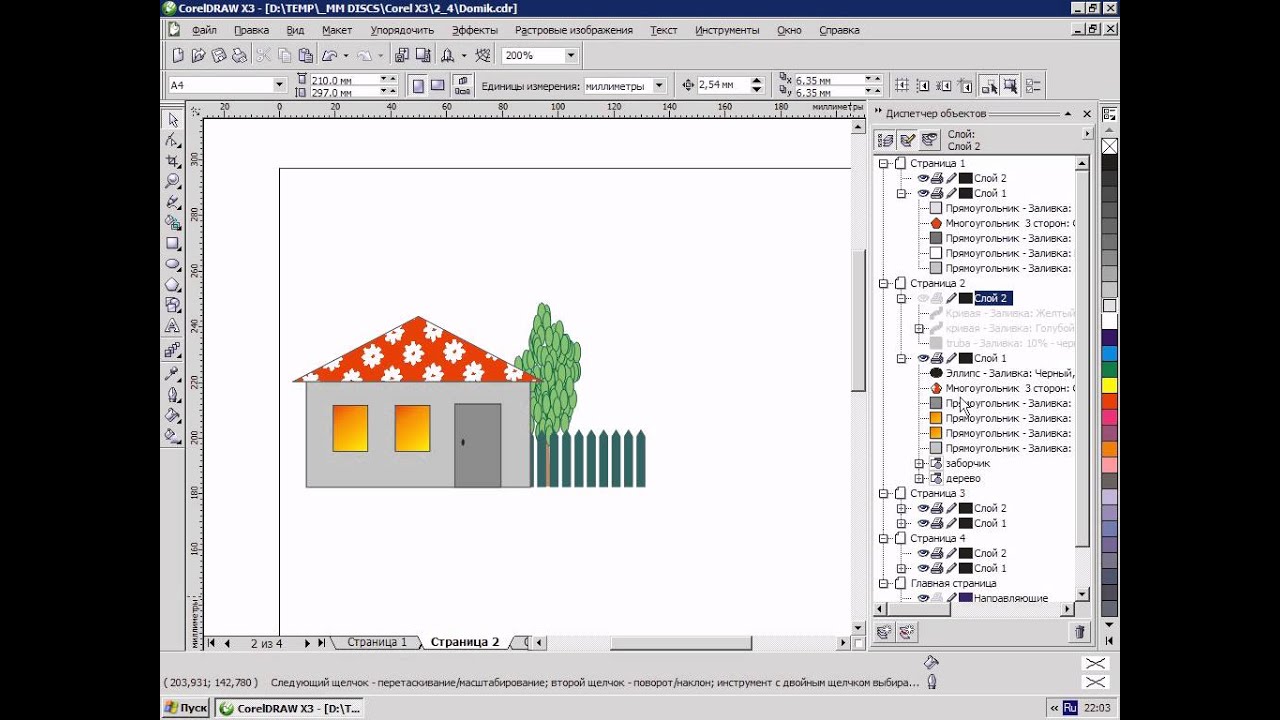Image resolution: width=1280 pixels, height=720 pixels.
Task: Select the Text tool
Action: pyautogui.click(x=173, y=326)
